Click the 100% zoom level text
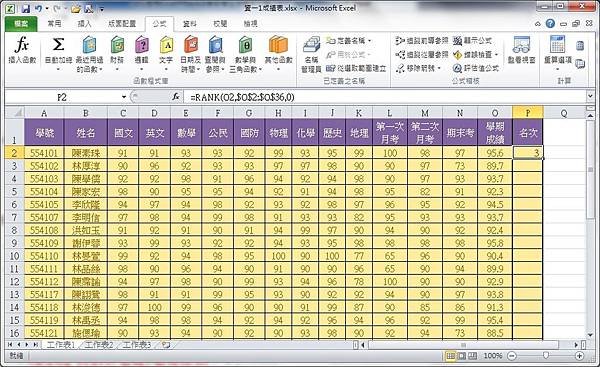Screen dimensions: 600x367 coord(492,356)
